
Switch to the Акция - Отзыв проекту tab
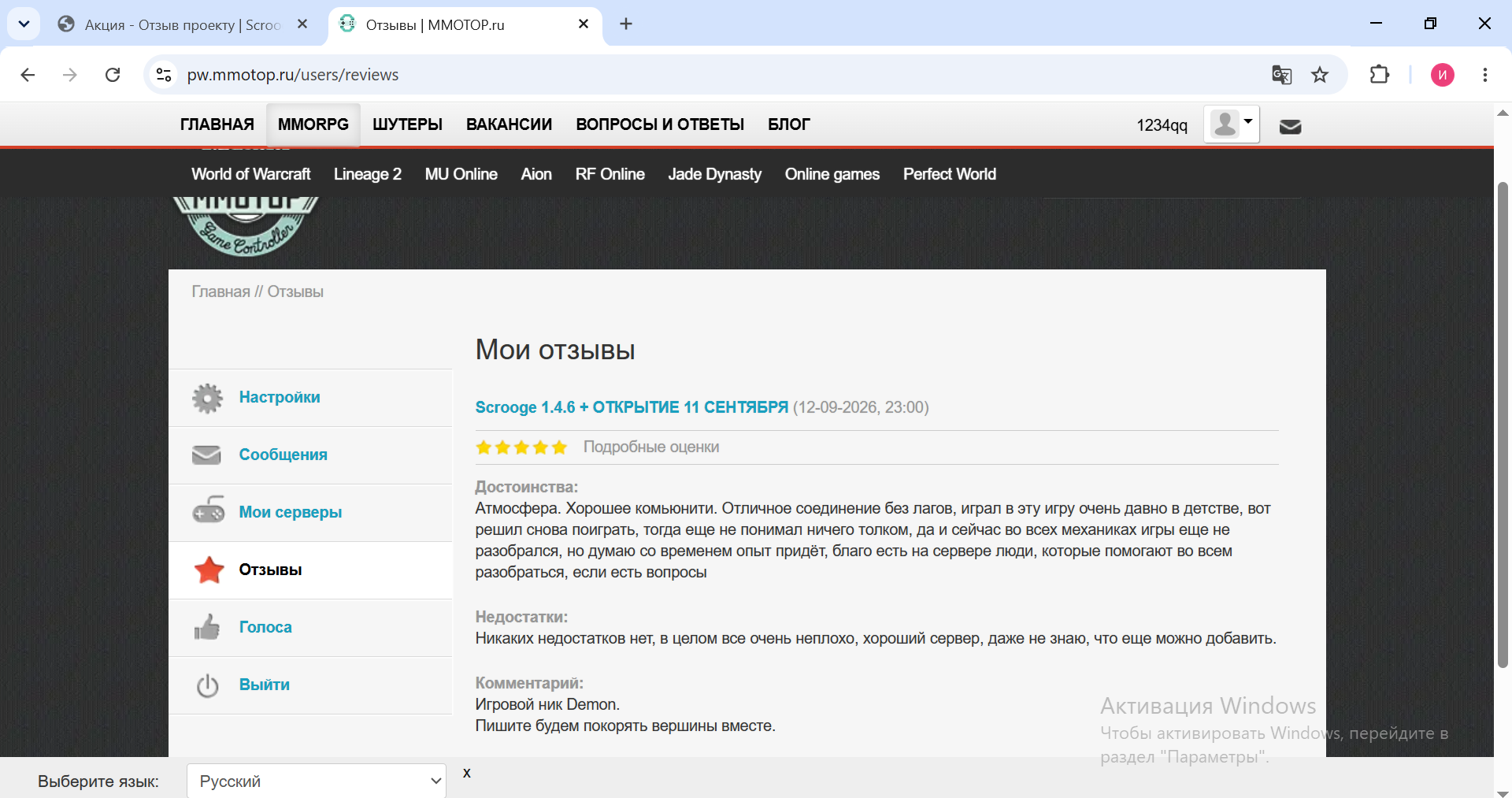[x=183, y=25]
